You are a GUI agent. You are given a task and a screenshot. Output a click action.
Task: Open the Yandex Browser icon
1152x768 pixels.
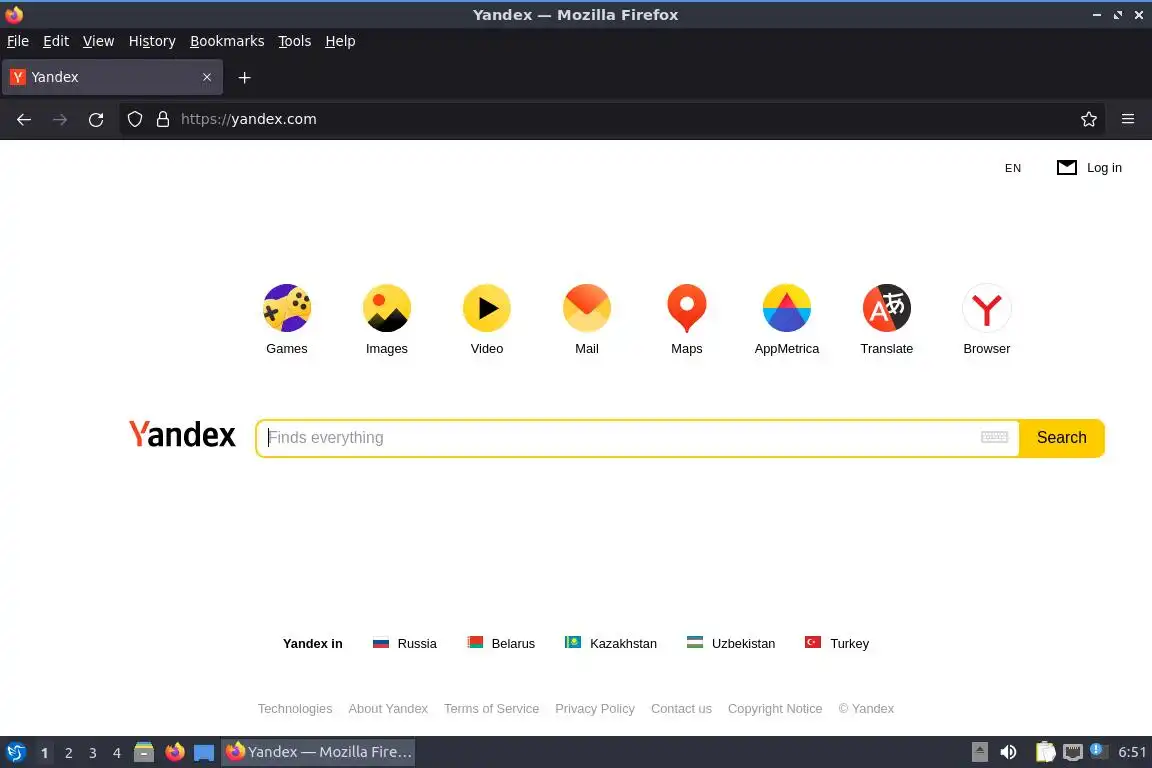pyautogui.click(x=986, y=308)
